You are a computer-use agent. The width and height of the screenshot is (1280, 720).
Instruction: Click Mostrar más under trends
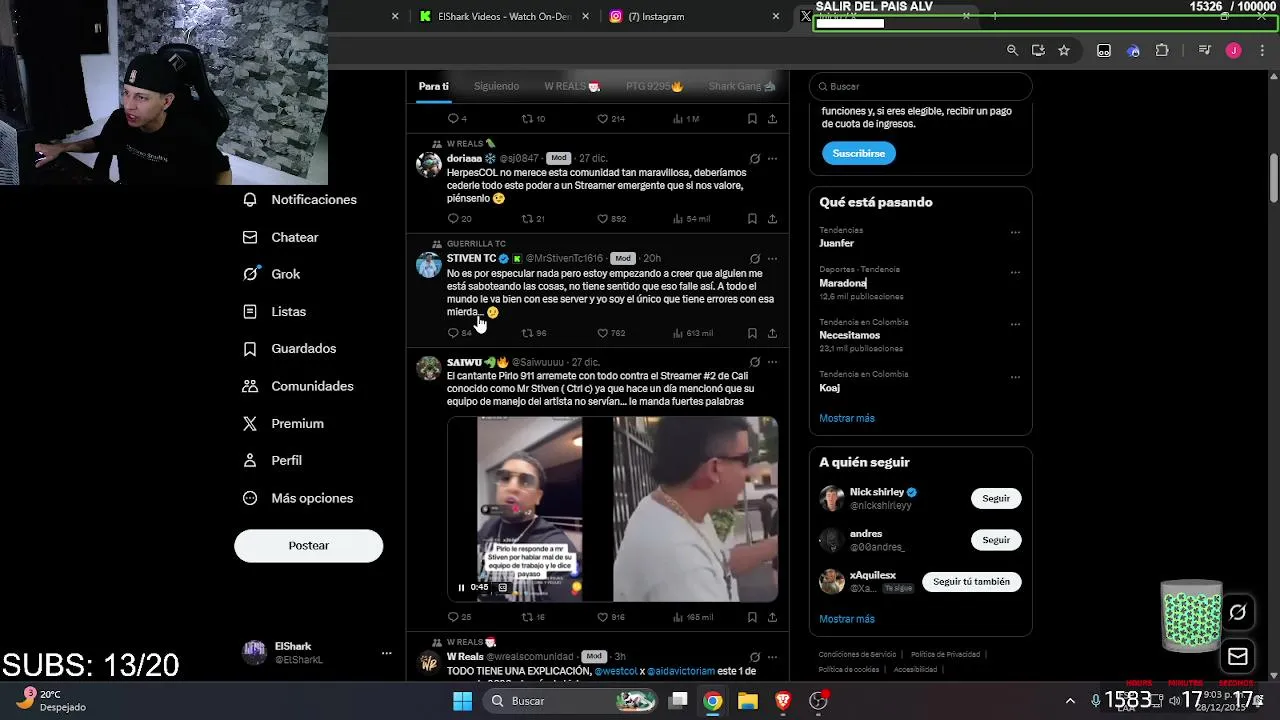[x=847, y=418]
